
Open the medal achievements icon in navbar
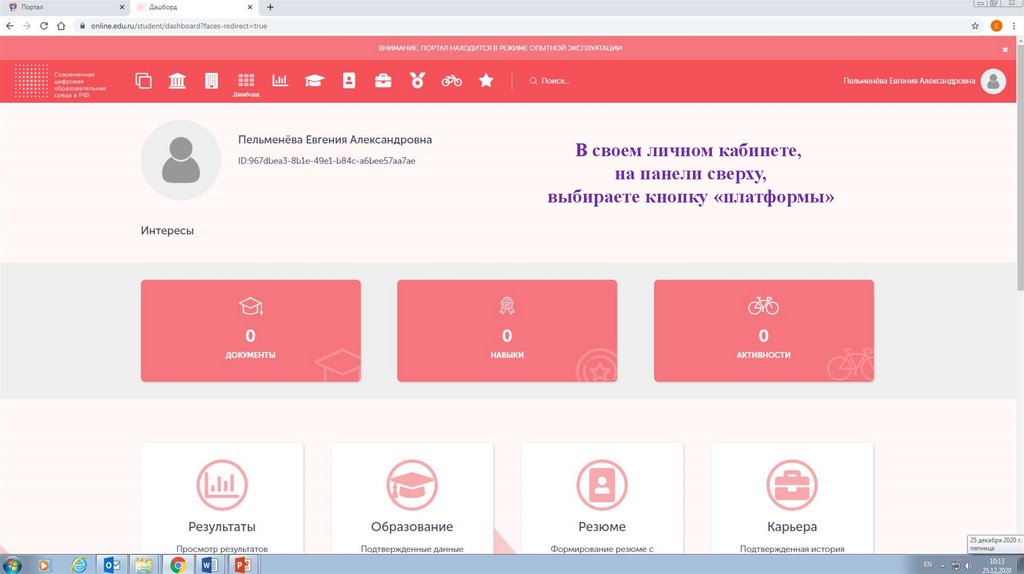(x=417, y=81)
